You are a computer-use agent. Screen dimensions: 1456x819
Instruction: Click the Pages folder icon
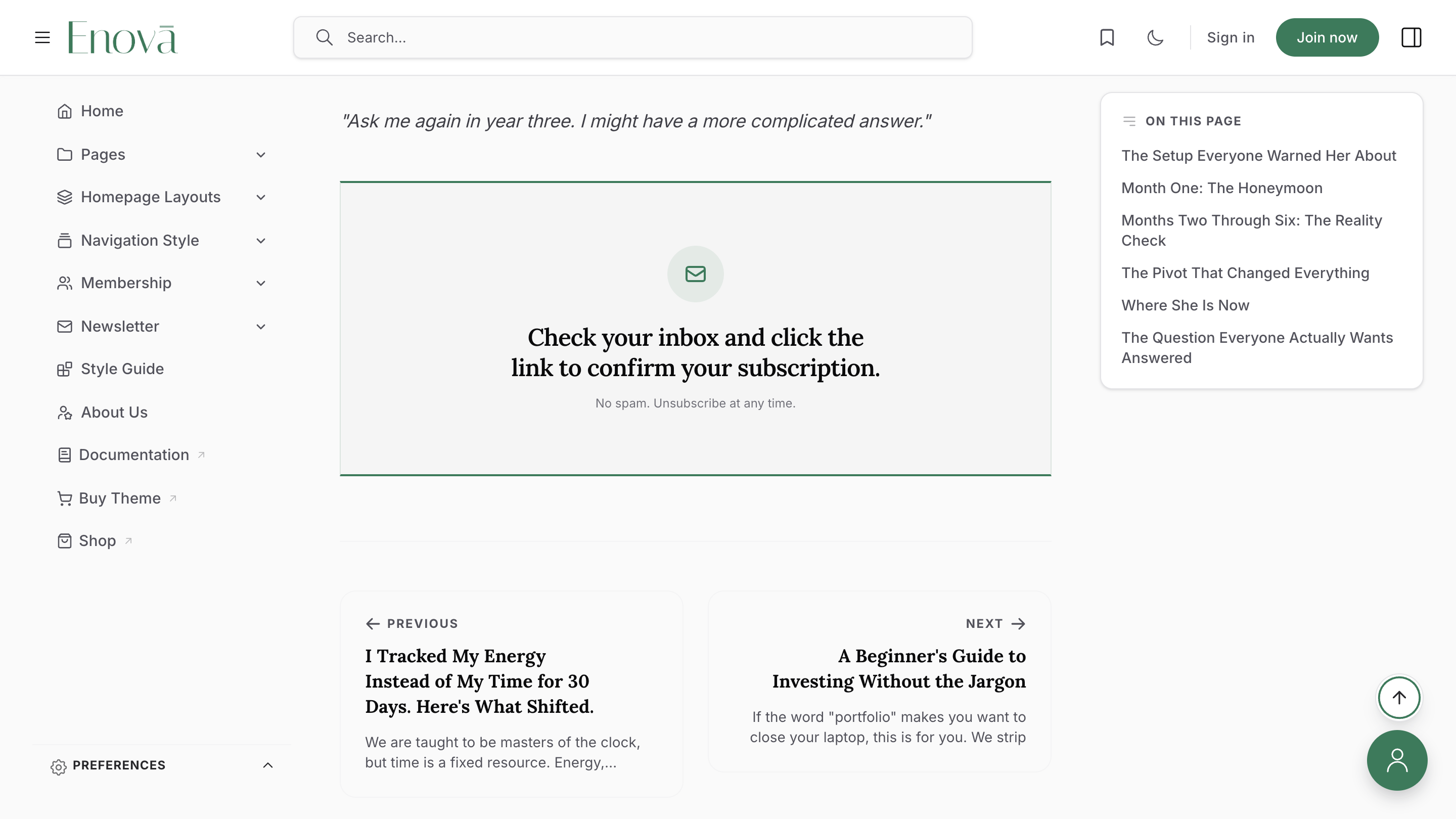[64, 154]
